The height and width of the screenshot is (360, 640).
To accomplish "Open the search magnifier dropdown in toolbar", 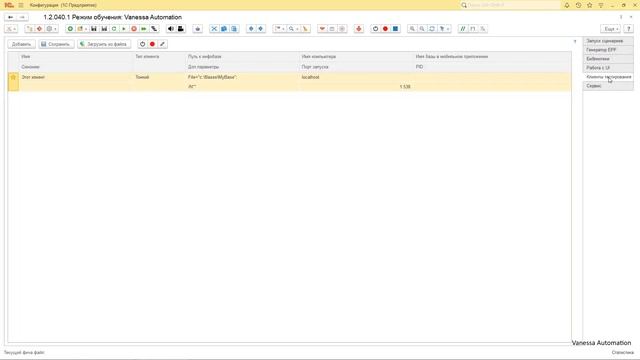I will 293,29.
